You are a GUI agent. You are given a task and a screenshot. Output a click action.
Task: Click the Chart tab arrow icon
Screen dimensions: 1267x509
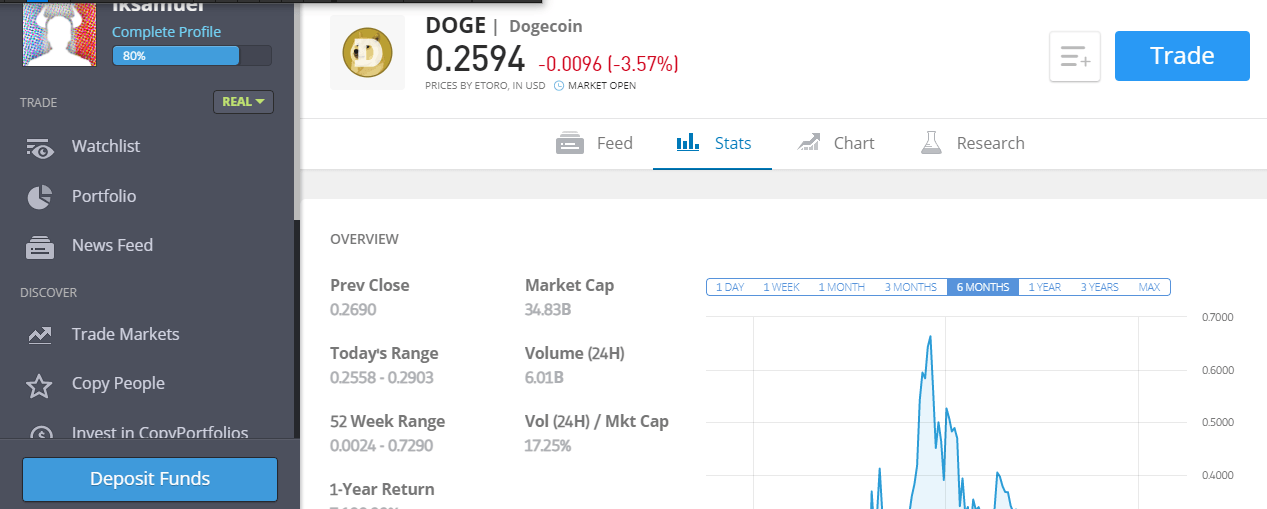809,143
